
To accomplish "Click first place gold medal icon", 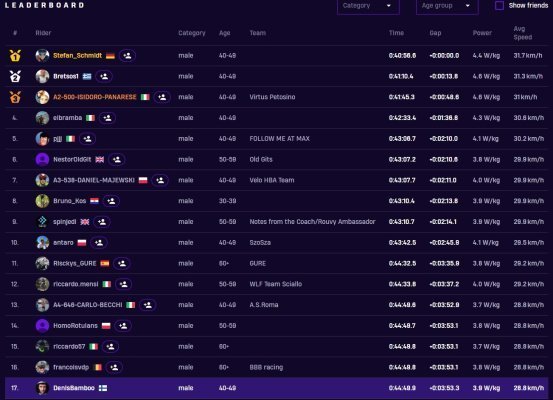I will click(15, 55).
